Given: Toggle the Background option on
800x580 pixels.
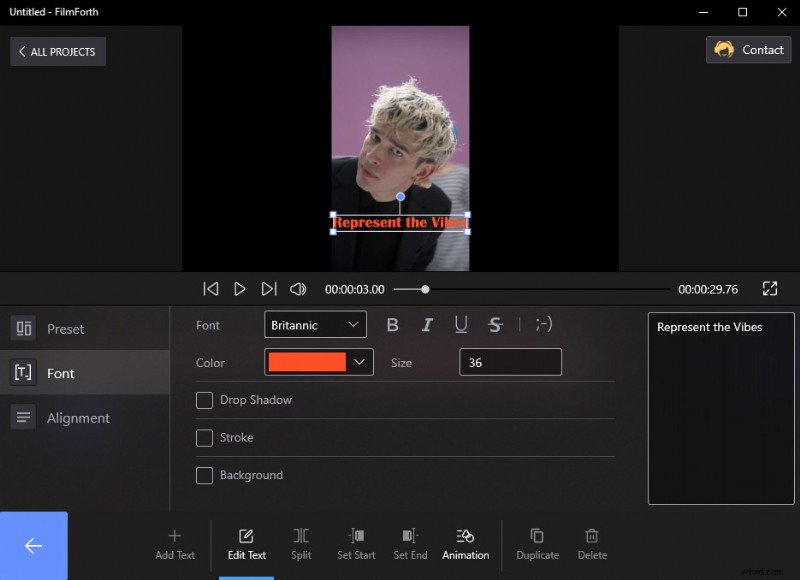Looking at the screenshot, I should 204,475.
